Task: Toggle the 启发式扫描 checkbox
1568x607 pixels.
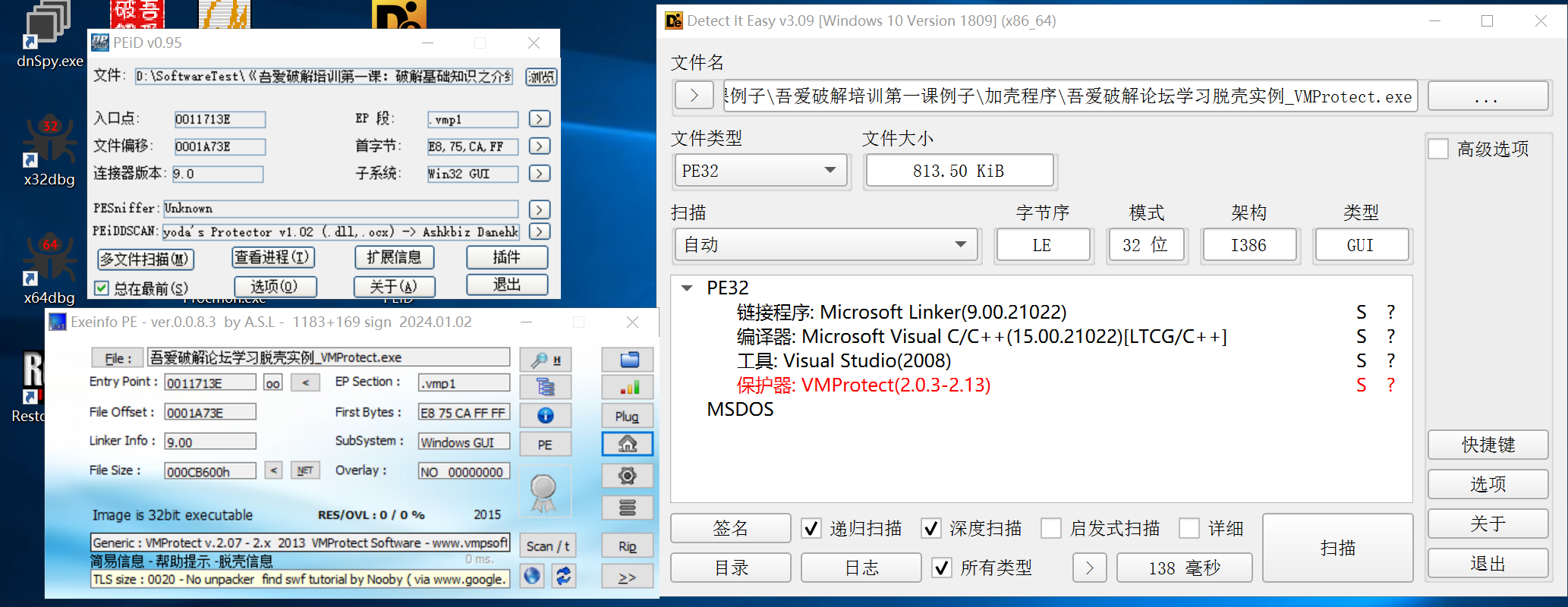Action: (x=1051, y=528)
